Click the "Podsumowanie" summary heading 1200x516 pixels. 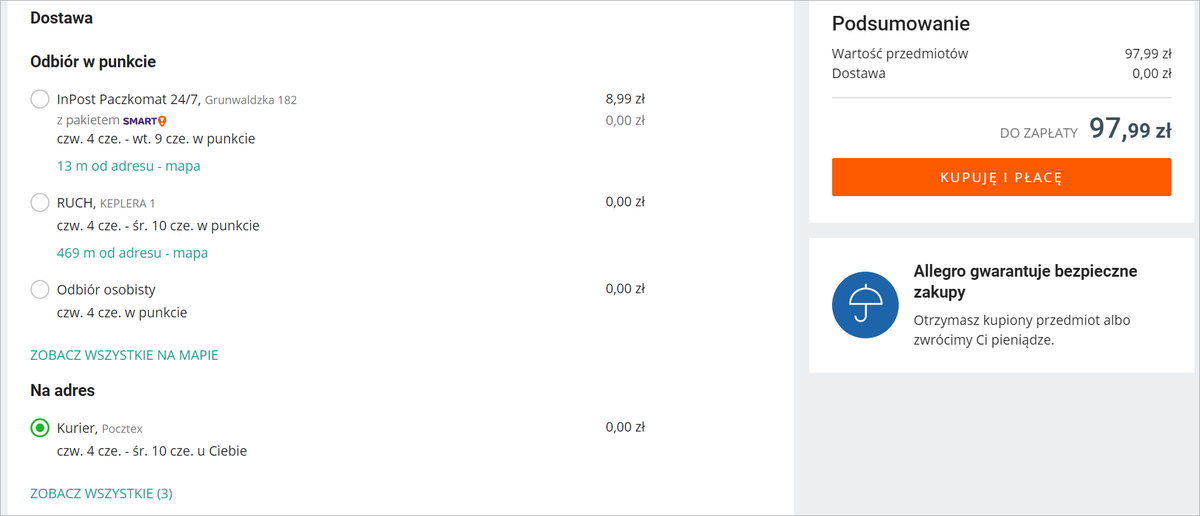click(901, 24)
